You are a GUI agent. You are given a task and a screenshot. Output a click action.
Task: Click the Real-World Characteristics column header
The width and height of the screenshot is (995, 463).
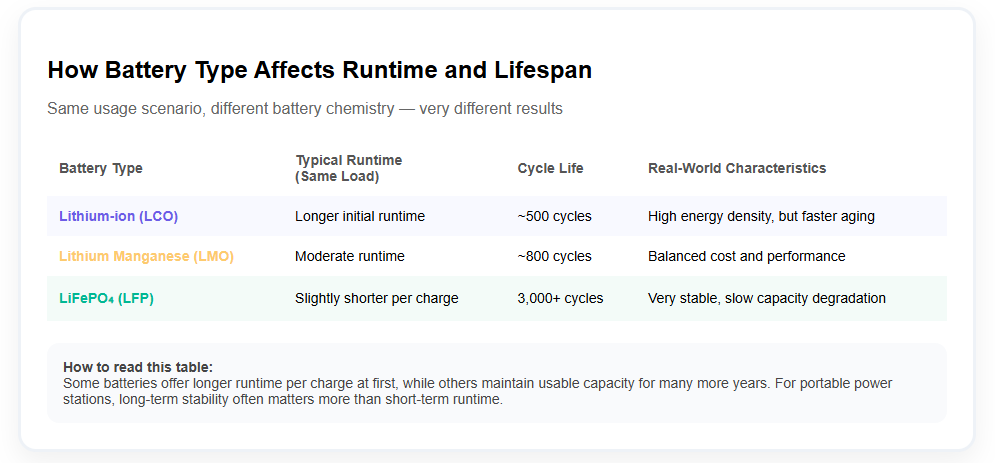(x=737, y=168)
